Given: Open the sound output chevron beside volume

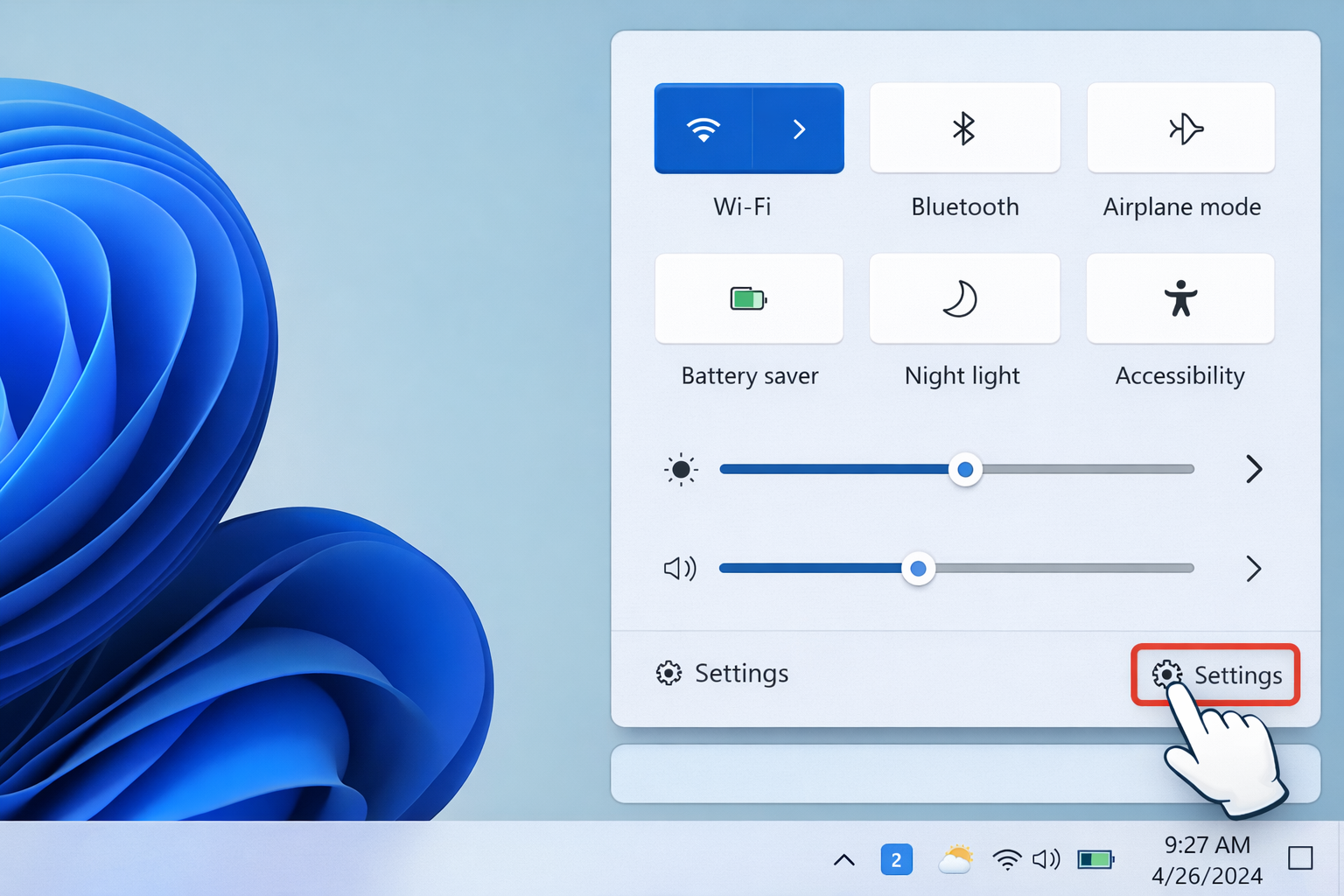Looking at the screenshot, I should pos(1253,569).
